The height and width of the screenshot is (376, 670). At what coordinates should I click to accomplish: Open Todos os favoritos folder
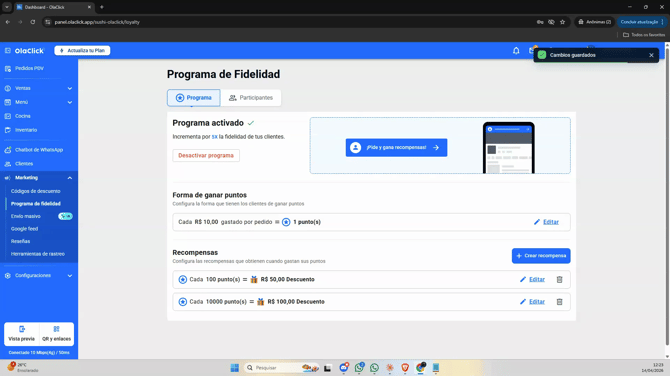point(644,35)
